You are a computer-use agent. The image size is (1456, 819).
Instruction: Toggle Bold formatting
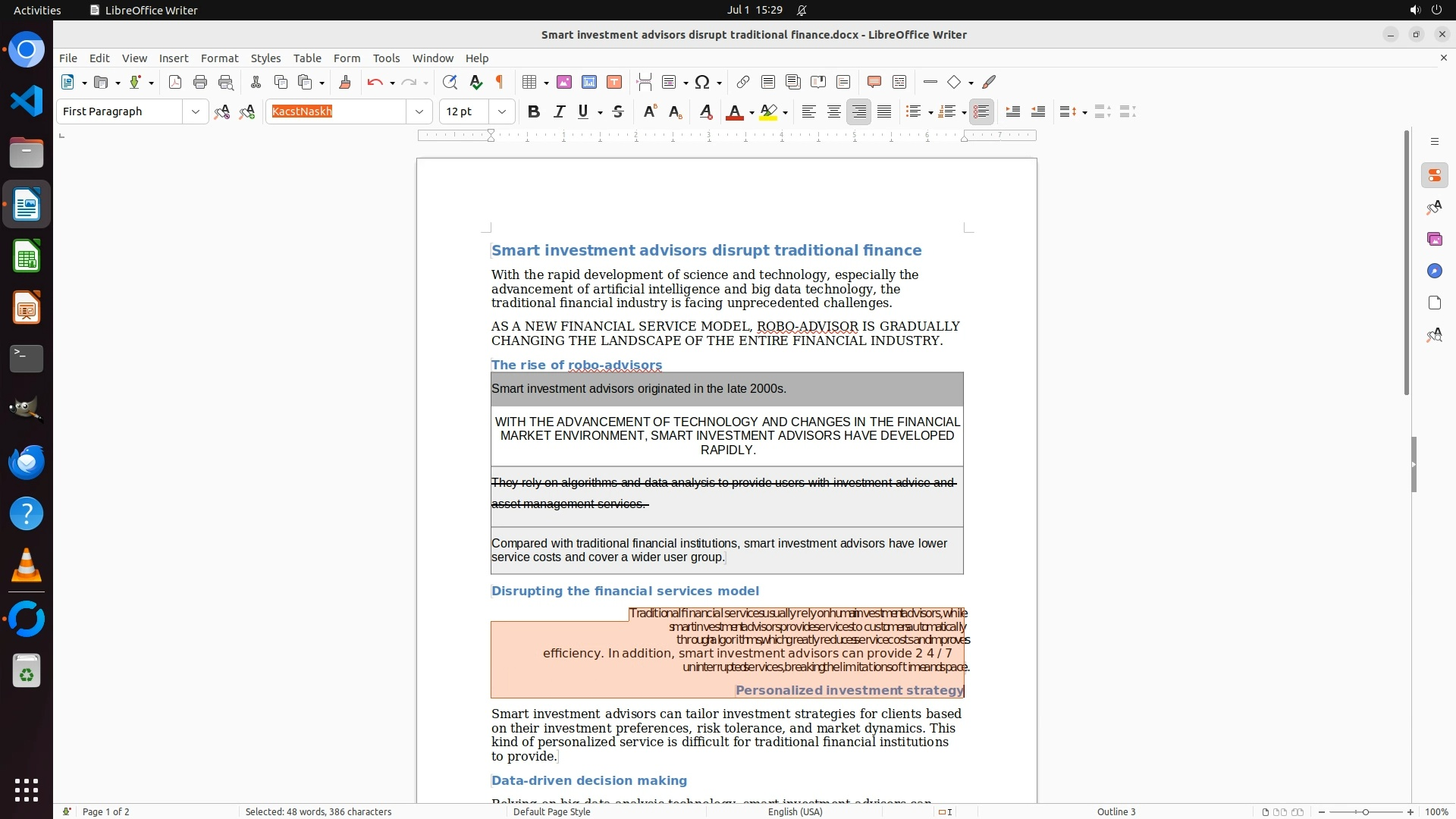(534, 112)
